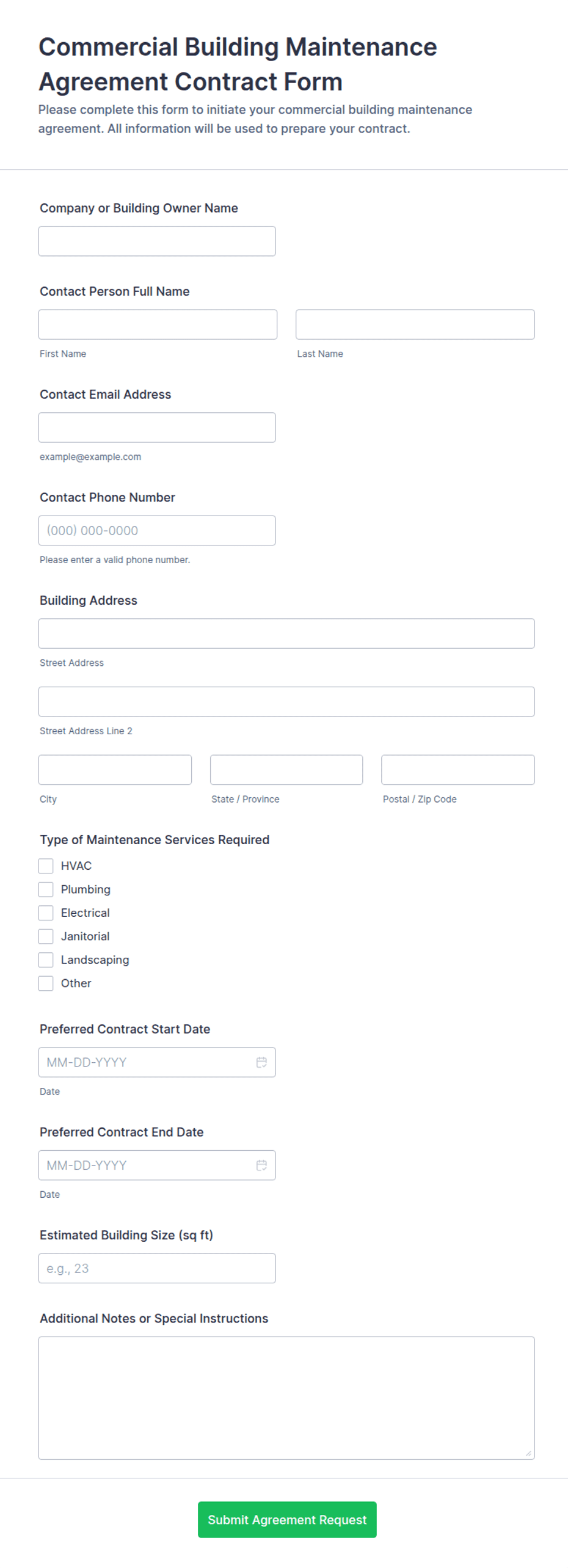
Task: Tick the HVAC checkbox
Action: (46, 866)
